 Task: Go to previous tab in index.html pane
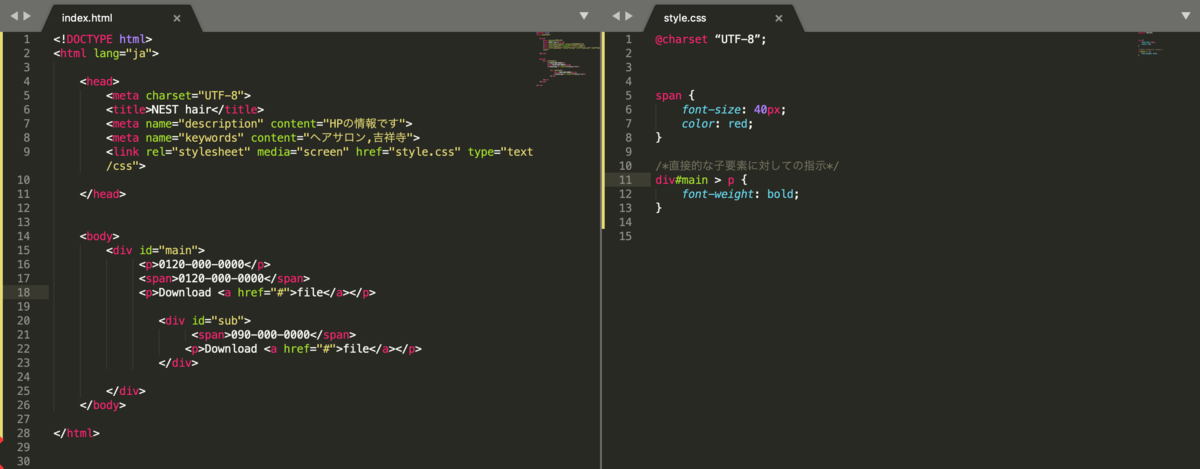12,17
